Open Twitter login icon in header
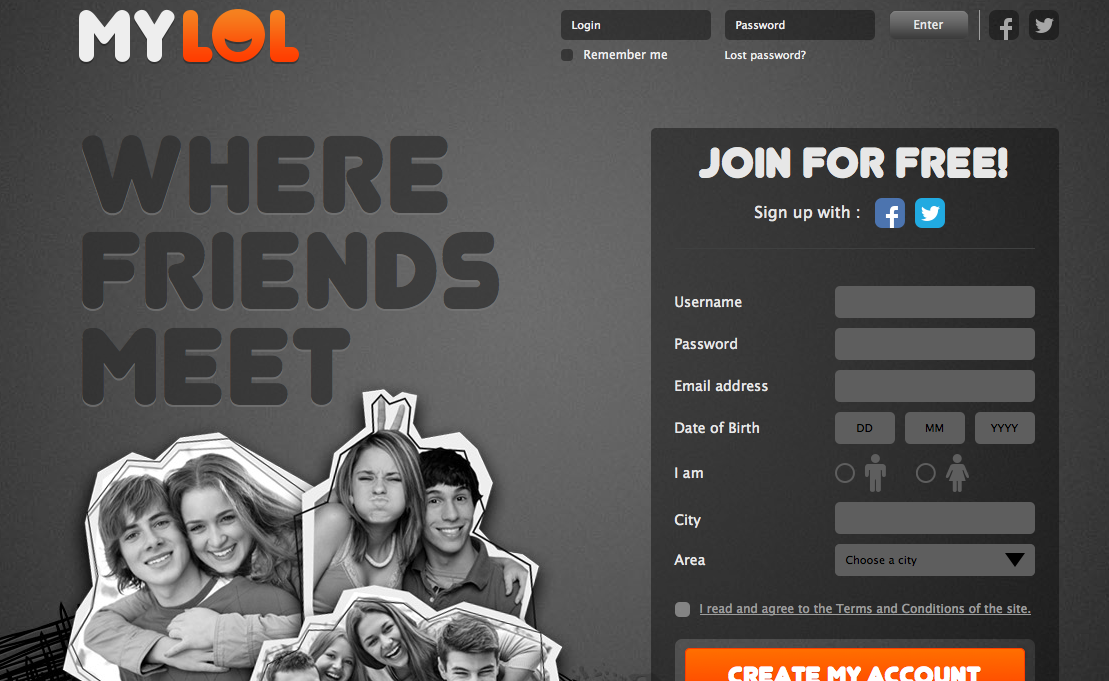The image size is (1109, 681). click(x=1043, y=25)
